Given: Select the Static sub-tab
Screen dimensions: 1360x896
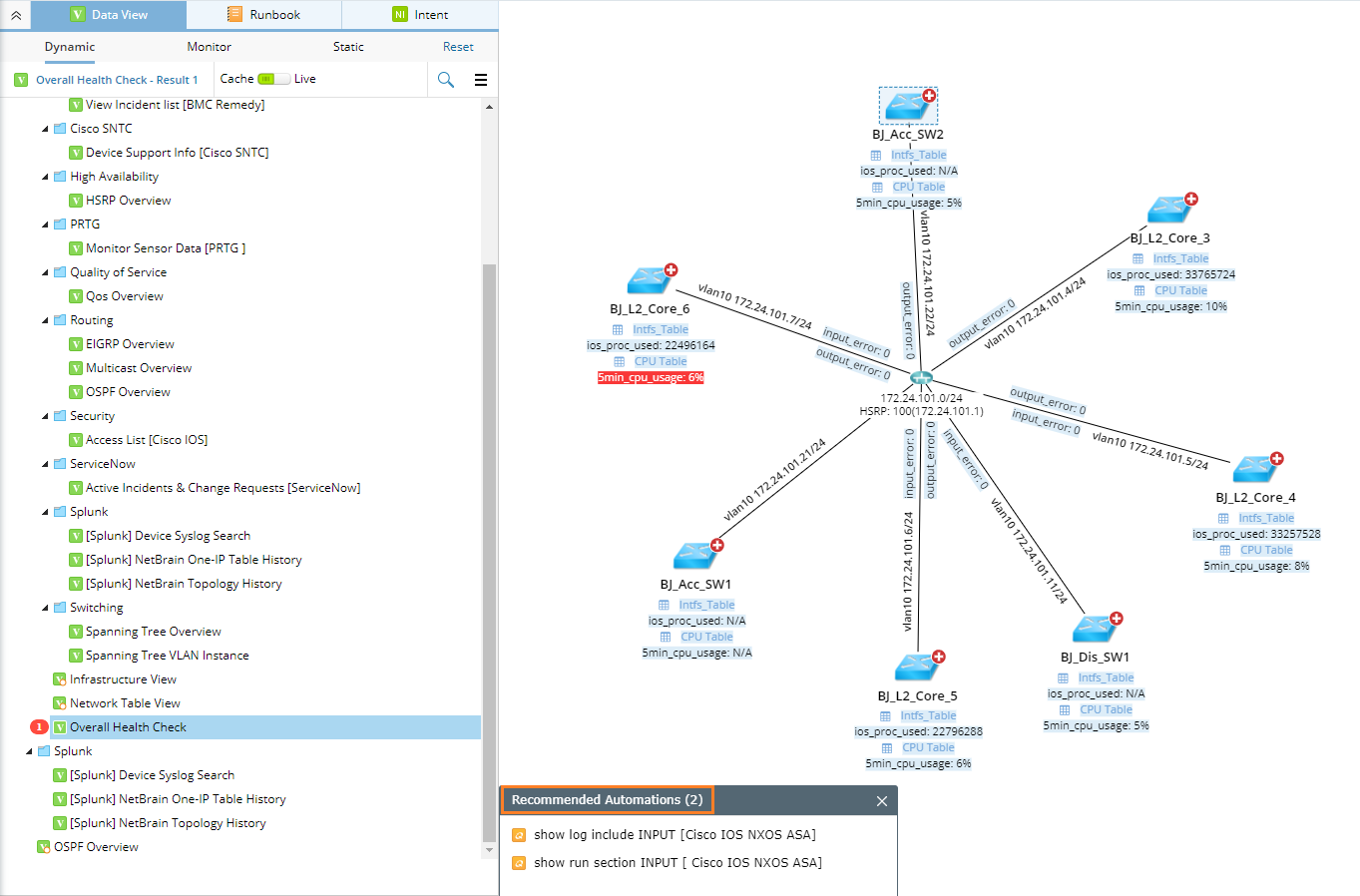Looking at the screenshot, I should click(348, 47).
